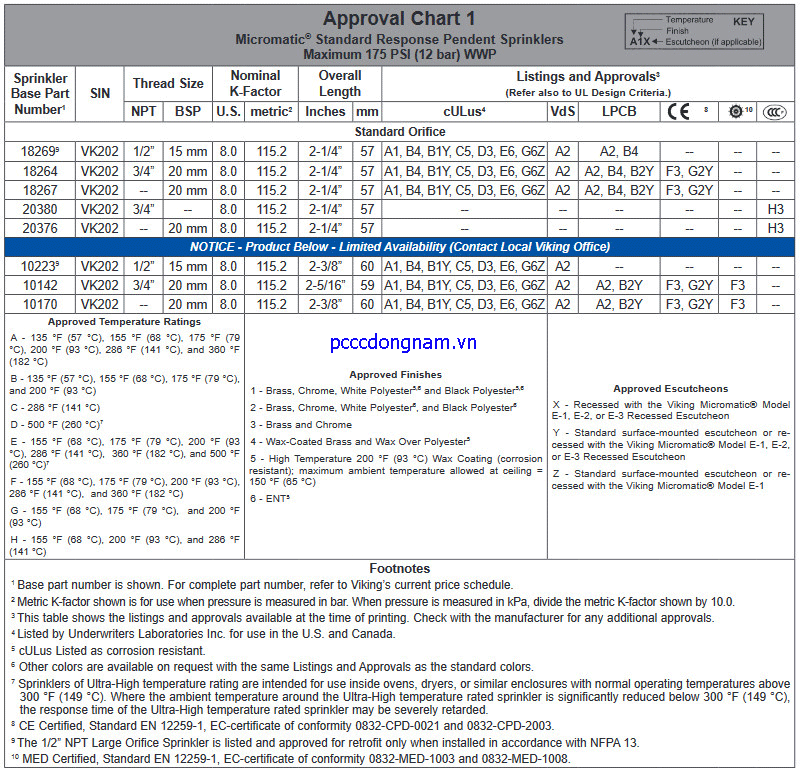Image resolution: width=803 pixels, height=772 pixels.
Task: Select the LPCB column header
Action: (619, 111)
